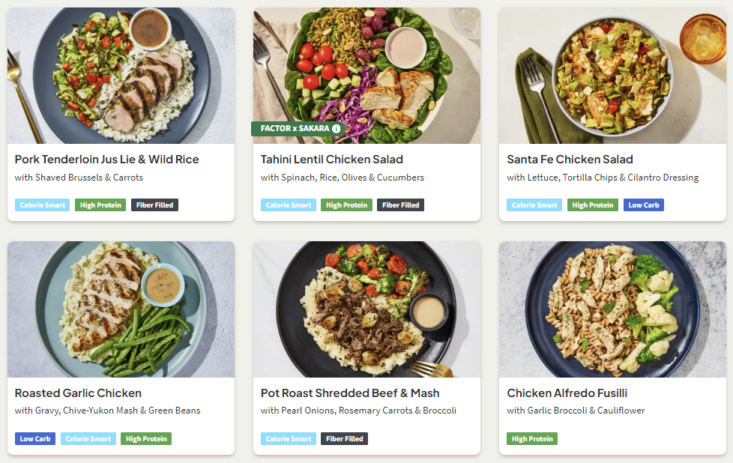Screen dimensions: 733x463
Task: Select Fiber Filled tag under Pork Tenderloin meal
Action: (155, 205)
